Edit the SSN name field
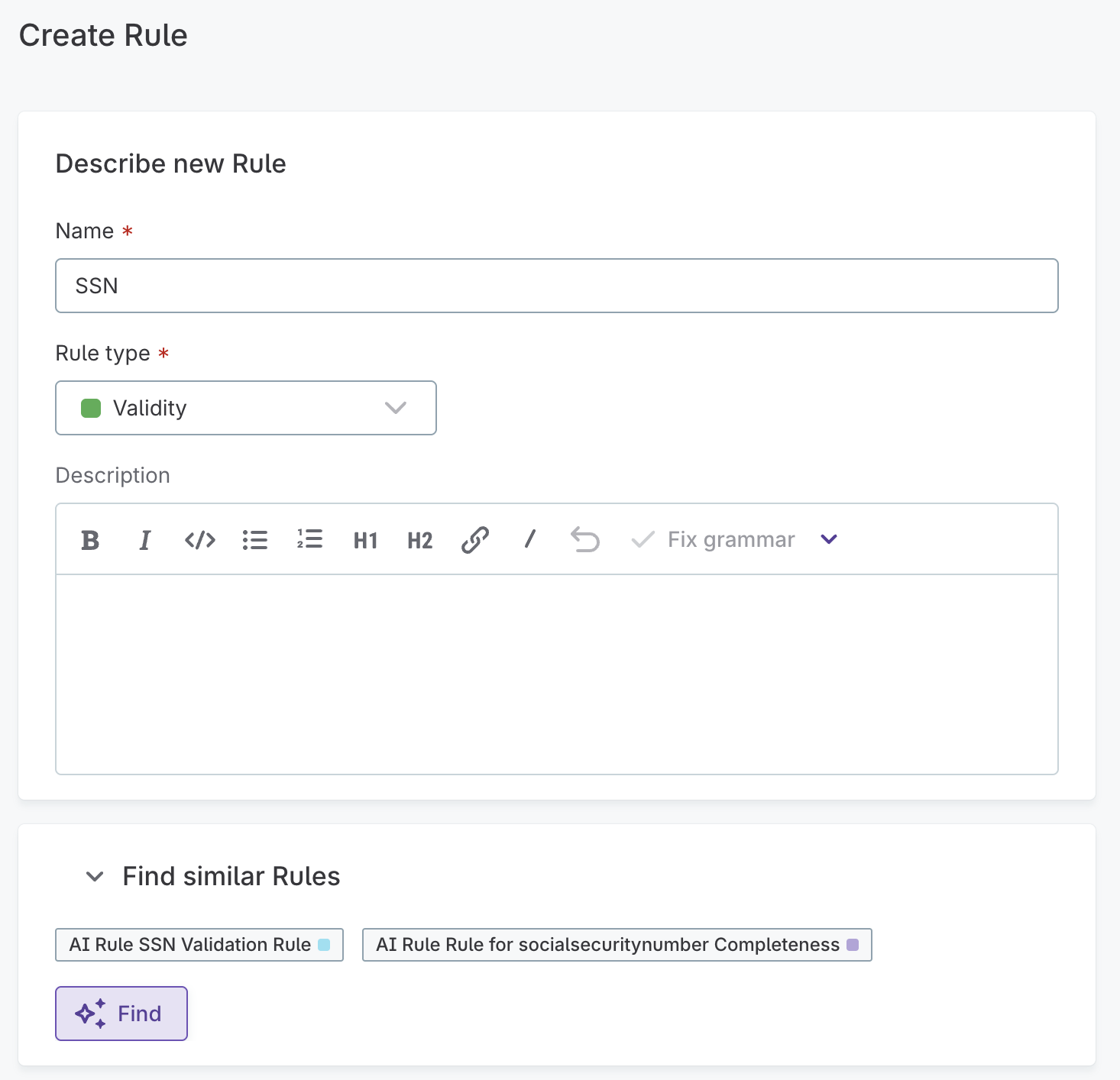Viewport: 1120px width, 1080px height. click(x=556, y=286)
